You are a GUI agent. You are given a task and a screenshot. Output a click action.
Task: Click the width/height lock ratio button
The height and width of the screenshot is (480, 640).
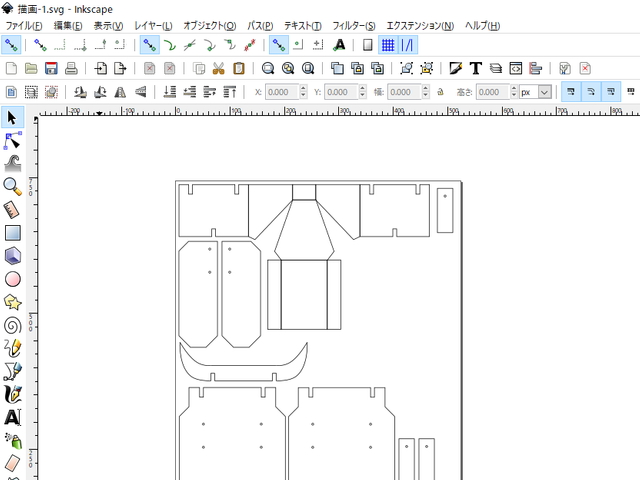(x=440, y=92)
